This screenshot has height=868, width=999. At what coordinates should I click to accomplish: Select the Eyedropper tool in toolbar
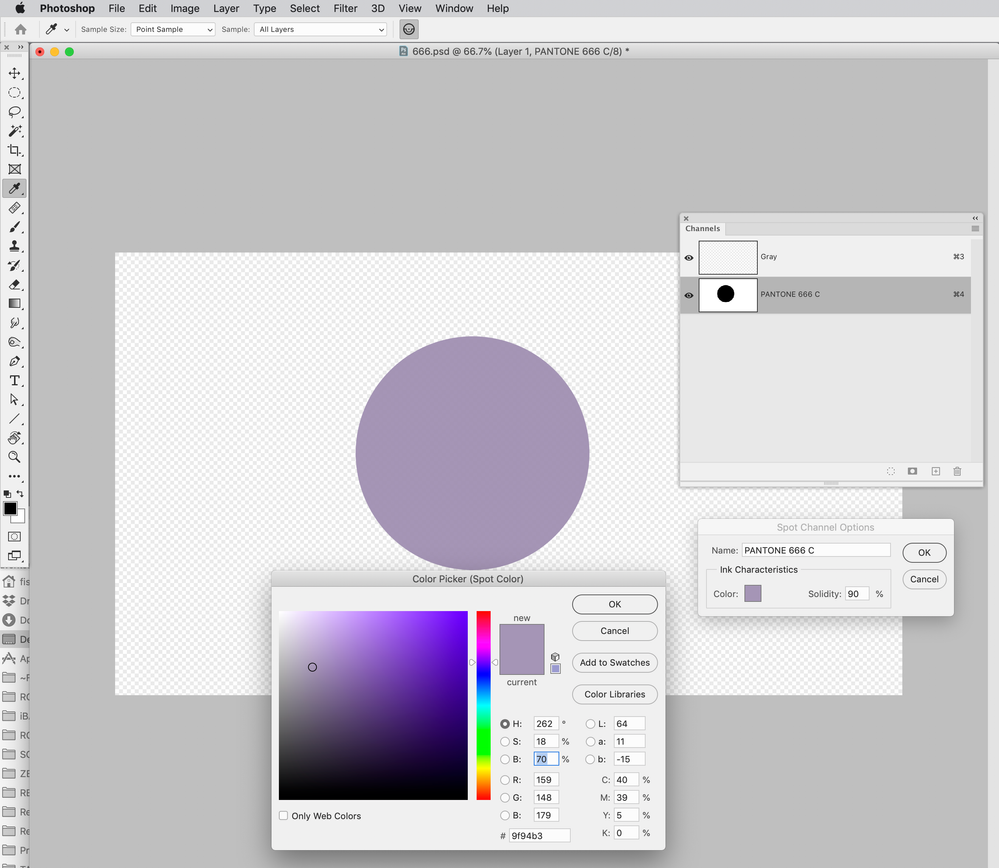click(x=14, y=189)
